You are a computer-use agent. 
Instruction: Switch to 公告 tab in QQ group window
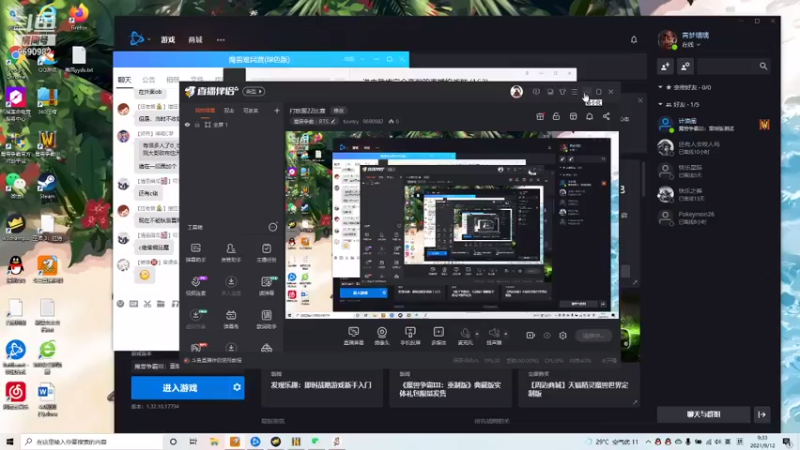tap(148, 80)
